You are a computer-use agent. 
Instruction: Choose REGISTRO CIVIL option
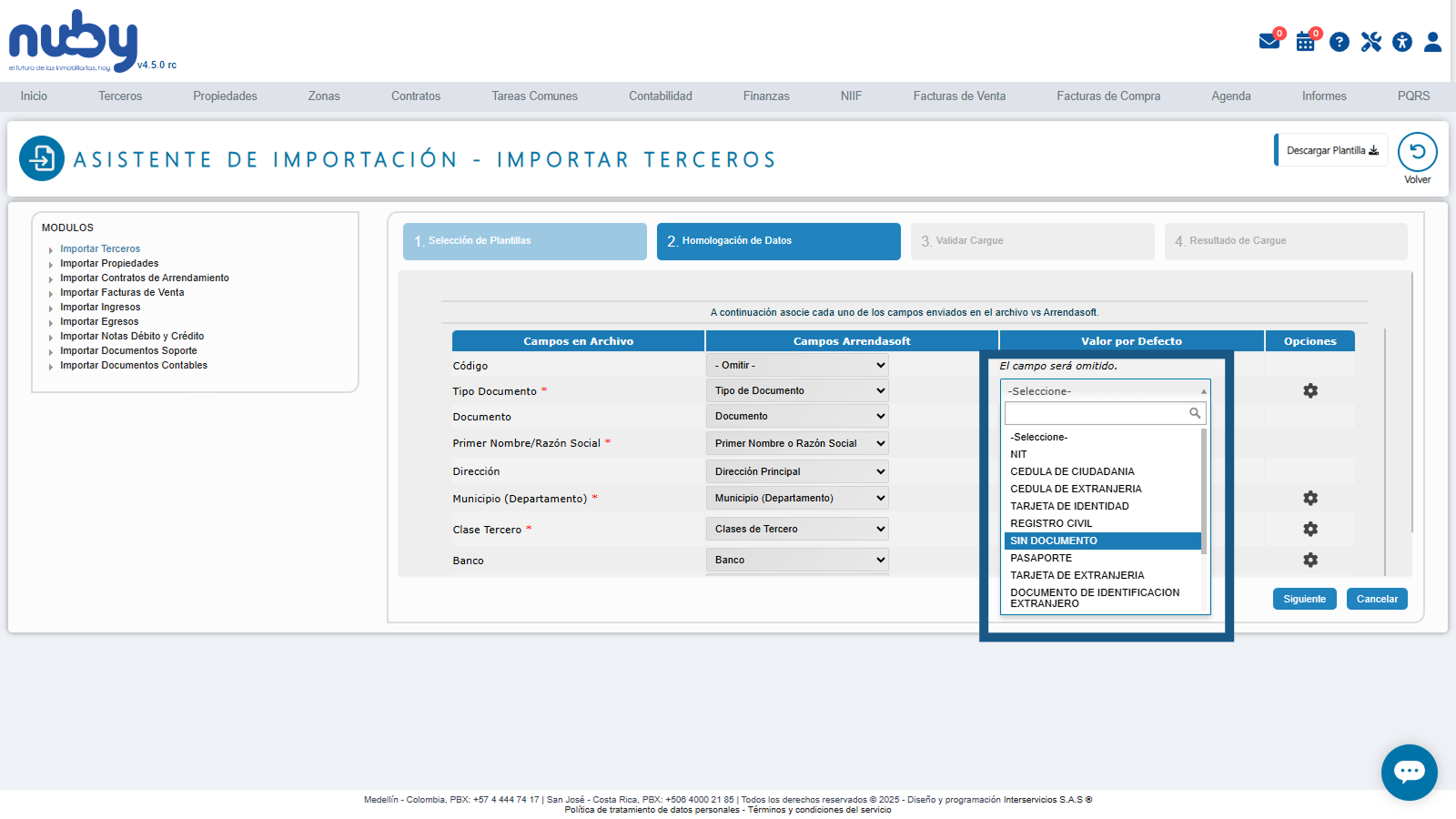click(1103, 523)
